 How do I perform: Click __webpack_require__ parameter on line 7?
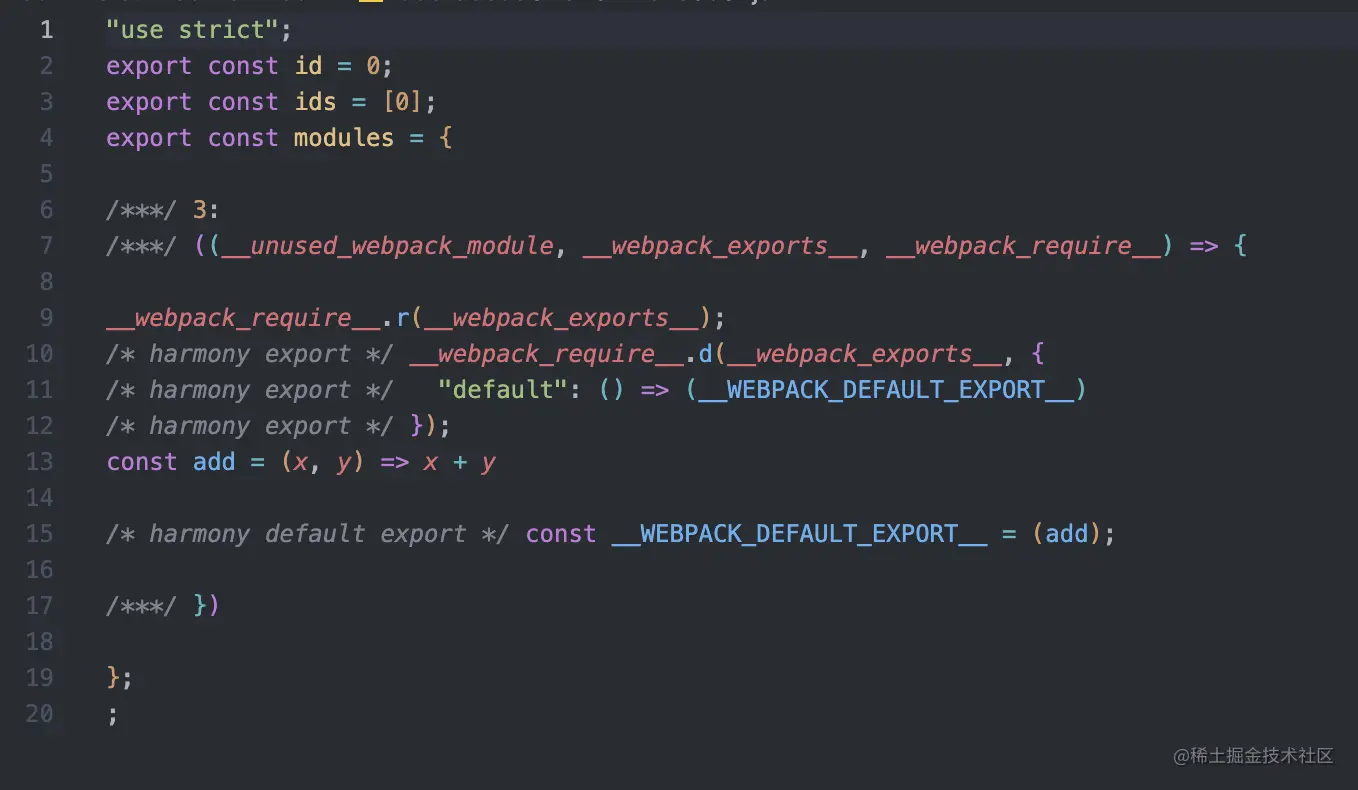click(x=1024, y=246)
